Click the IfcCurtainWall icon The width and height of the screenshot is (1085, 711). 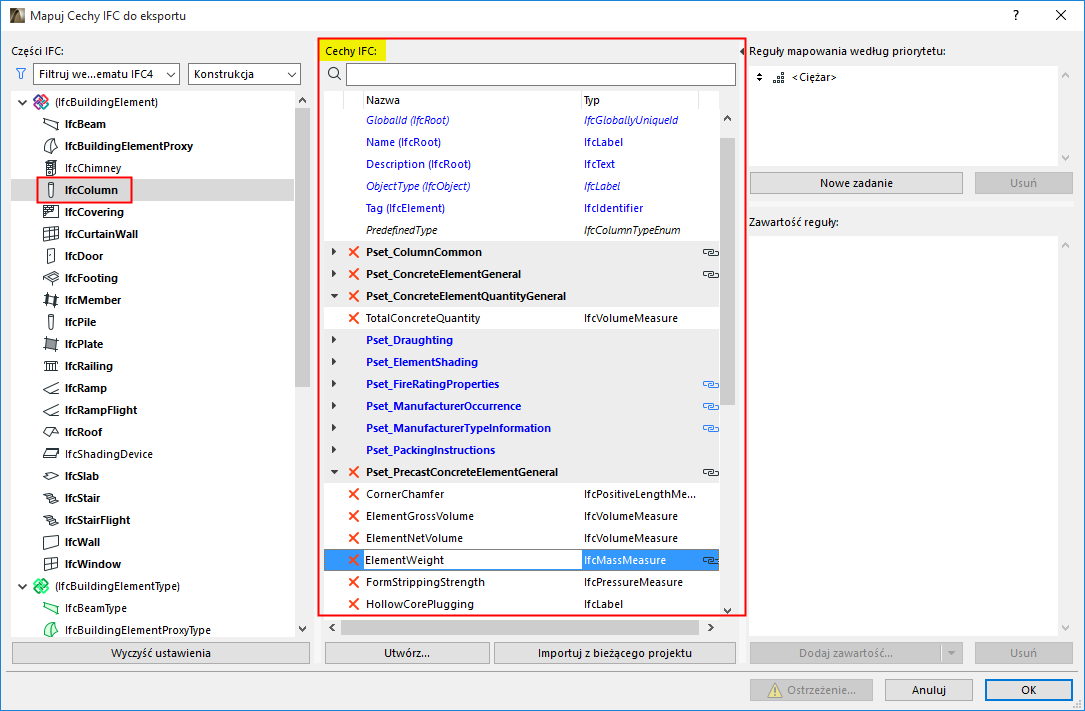[51, 234]
